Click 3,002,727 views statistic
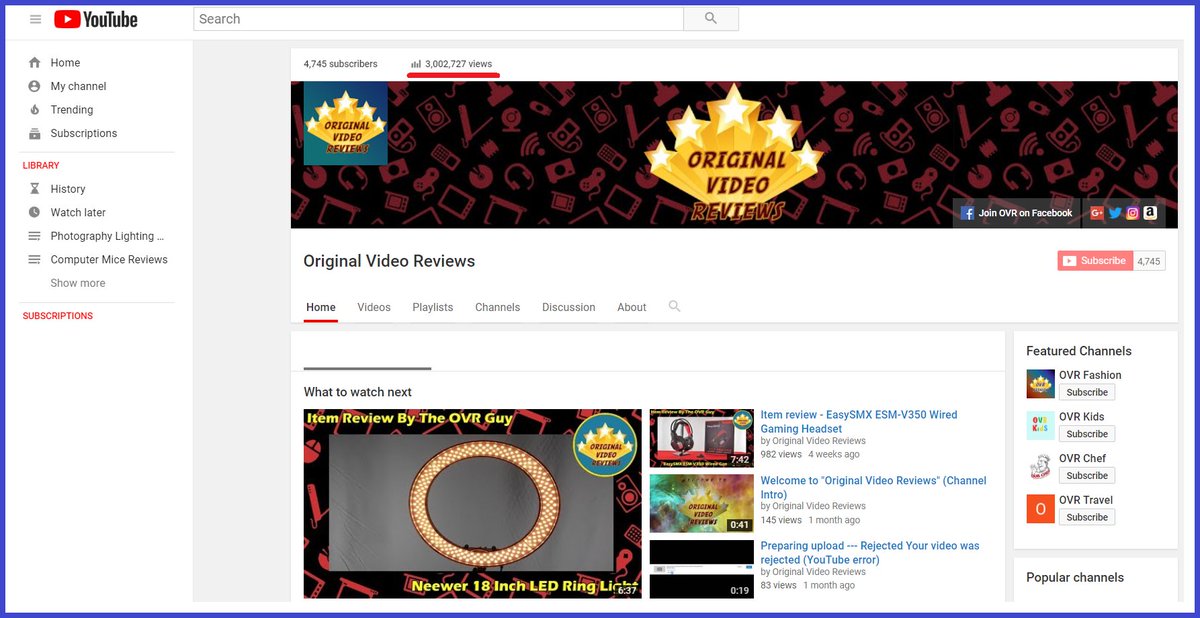The image size is (1200, 618). point(458,64)
